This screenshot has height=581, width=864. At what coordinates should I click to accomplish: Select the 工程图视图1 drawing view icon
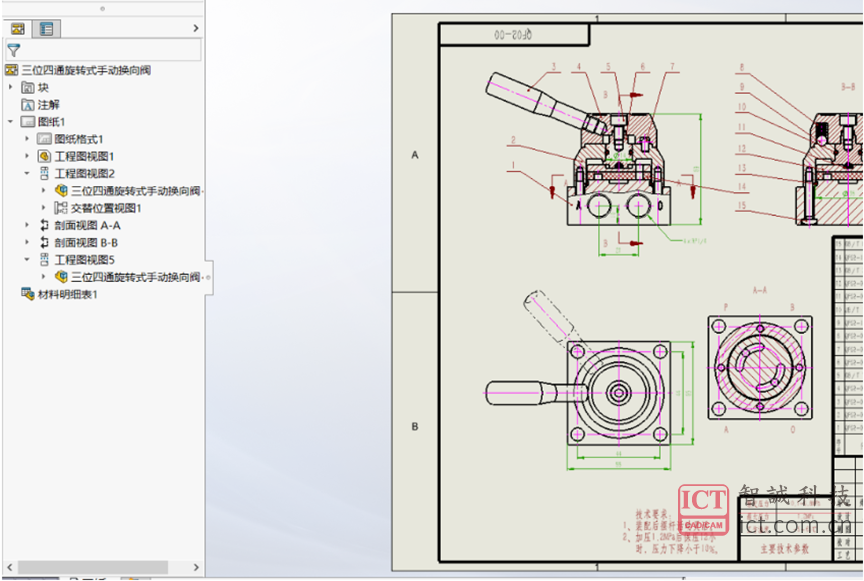(x=44, y=156)
